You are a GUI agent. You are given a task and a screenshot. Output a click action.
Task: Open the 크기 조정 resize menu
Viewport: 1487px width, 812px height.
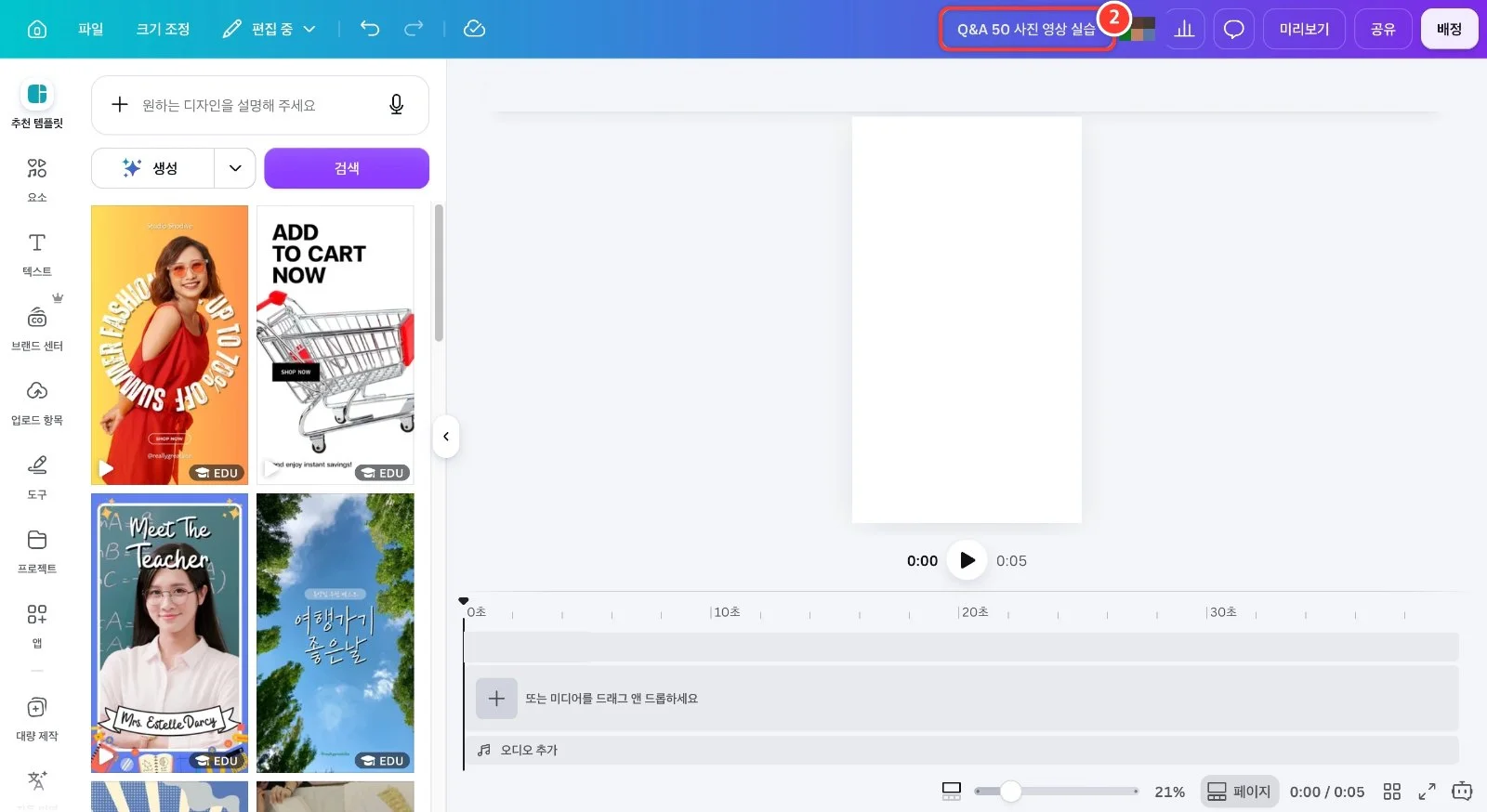coord(163,29)
